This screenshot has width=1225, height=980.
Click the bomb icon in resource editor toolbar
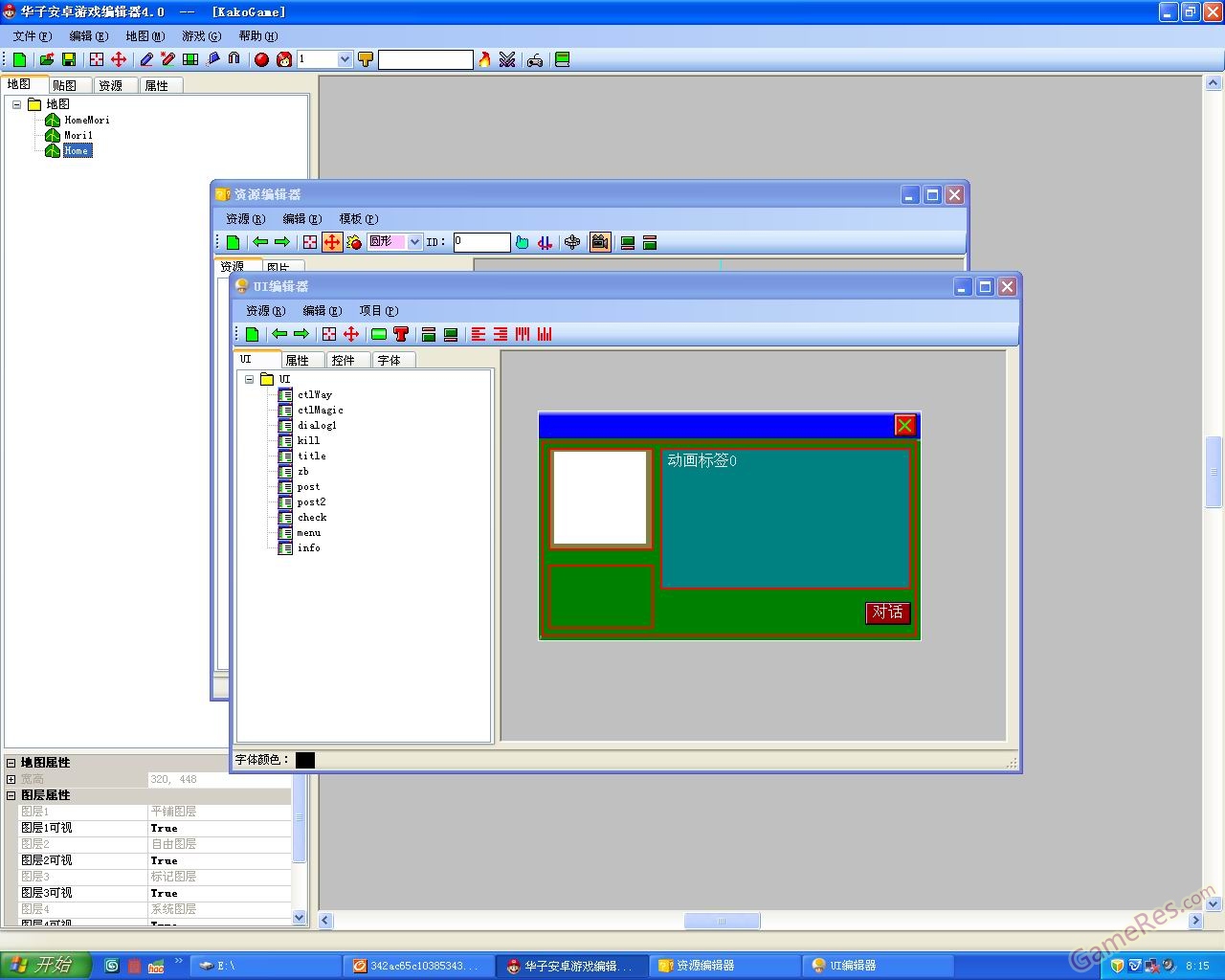(x=354, y=242)
